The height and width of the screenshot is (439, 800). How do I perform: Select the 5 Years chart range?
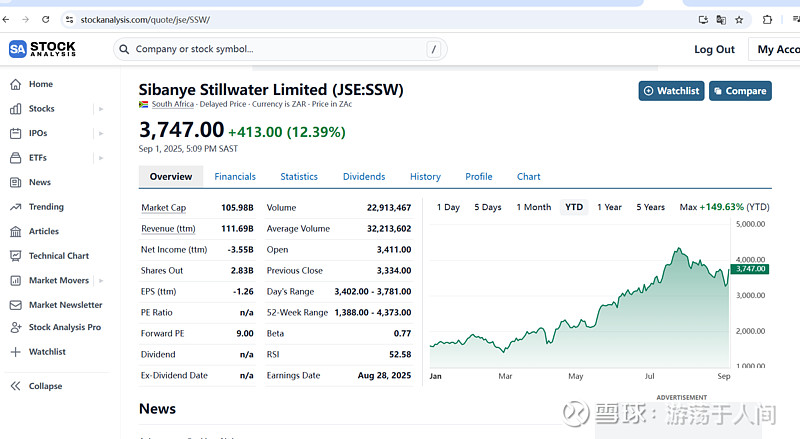tap(651, 207)
